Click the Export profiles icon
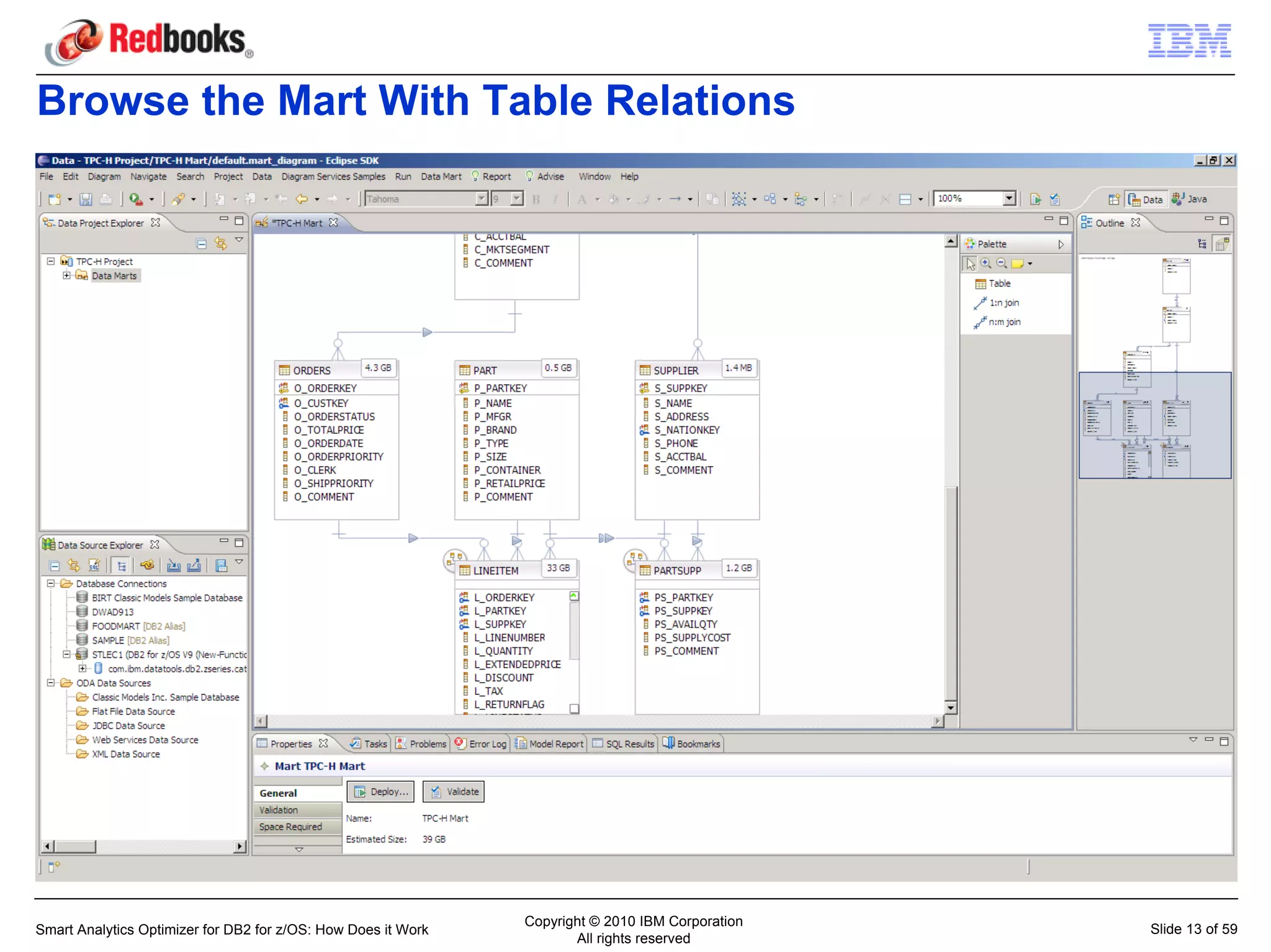 194,565
